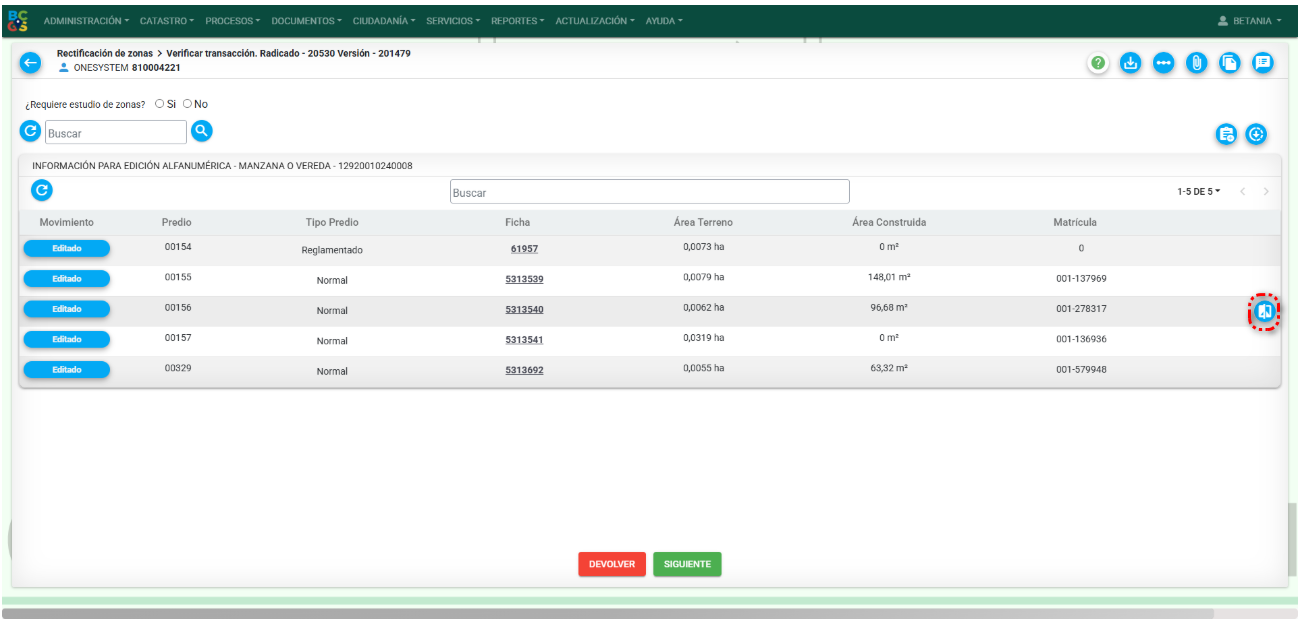This screenshot has height=626, width=1298.
Task: Go back using the left arrow icon
Action: (x=30, y=63)
